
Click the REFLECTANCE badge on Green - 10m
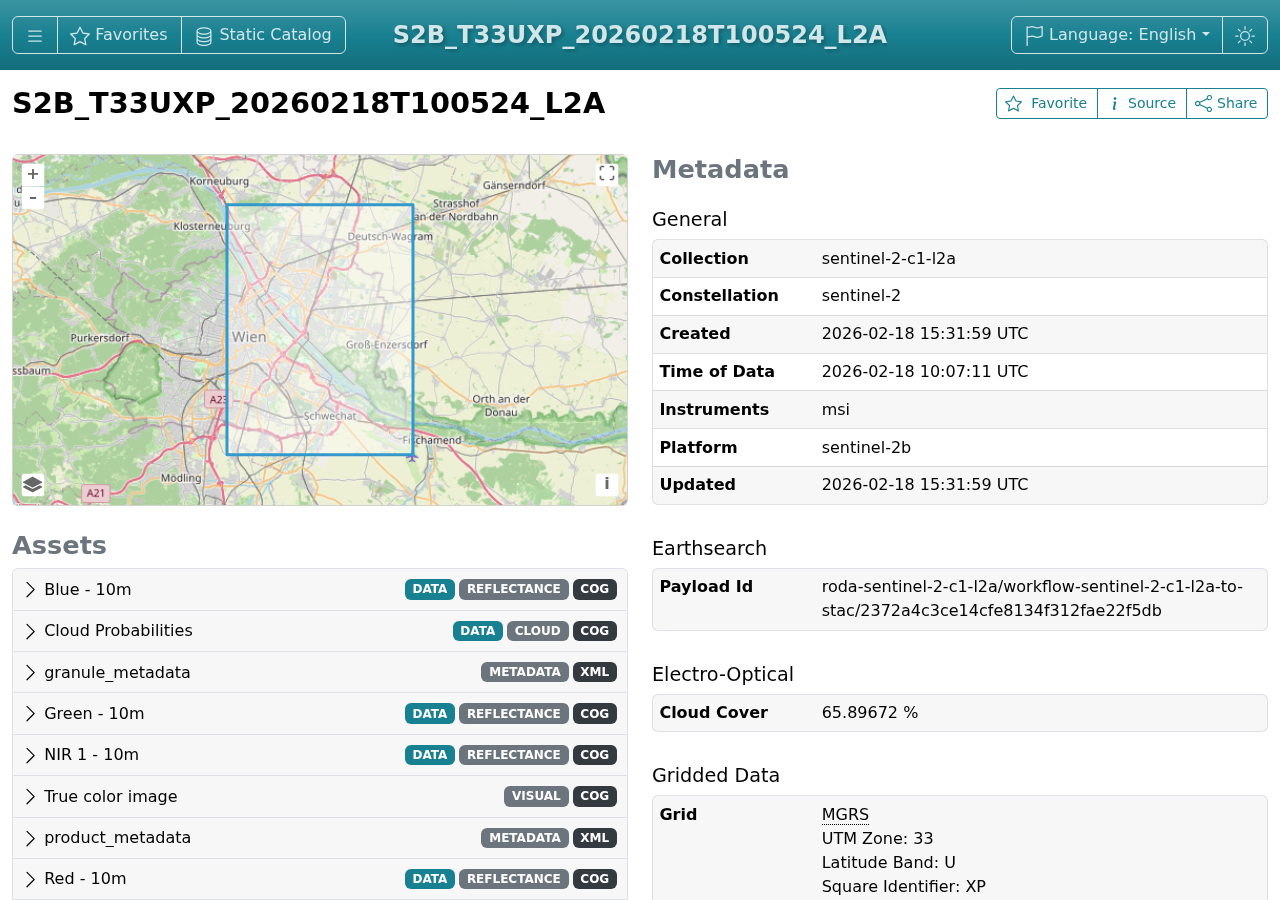click(514, 714)
